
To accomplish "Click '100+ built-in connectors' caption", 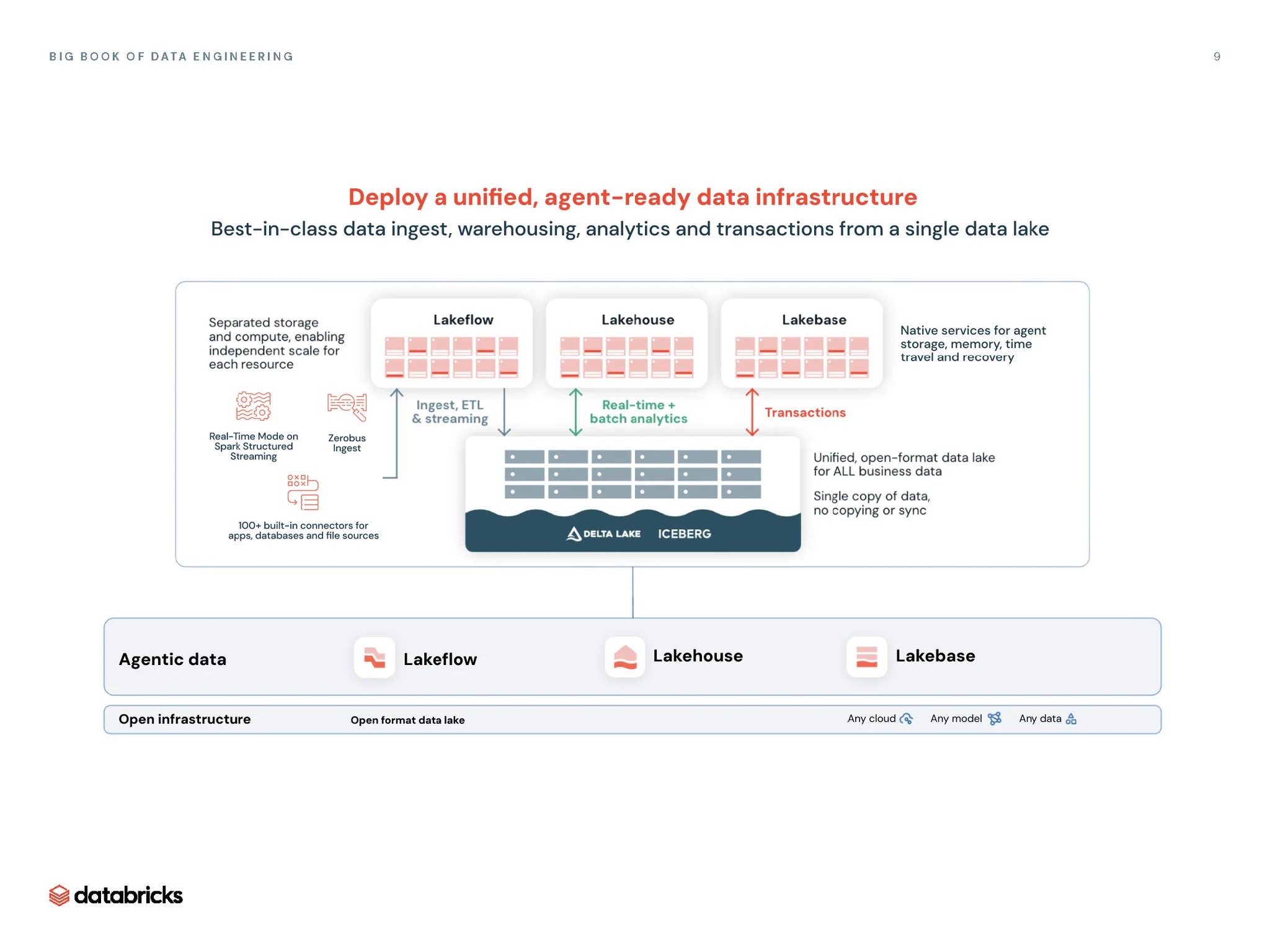I will coord(303,530).
